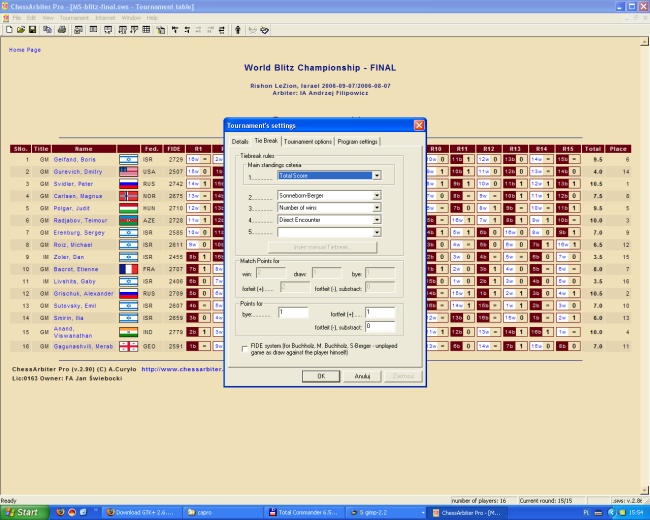650x520 pixels.
Task: Click the R13 round column header
Action: coord(515,149)
